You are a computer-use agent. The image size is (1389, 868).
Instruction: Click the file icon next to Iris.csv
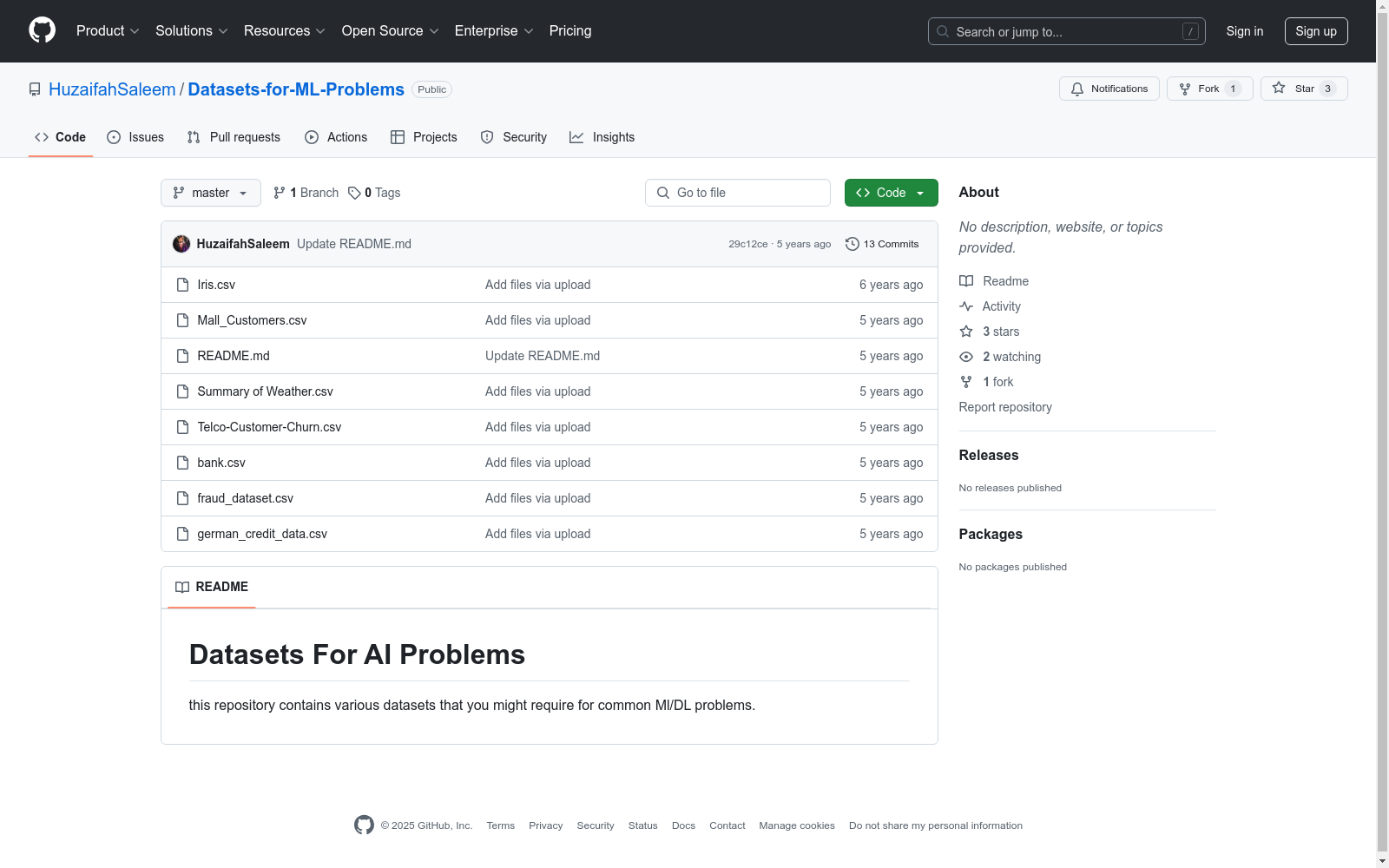(182, 285)
